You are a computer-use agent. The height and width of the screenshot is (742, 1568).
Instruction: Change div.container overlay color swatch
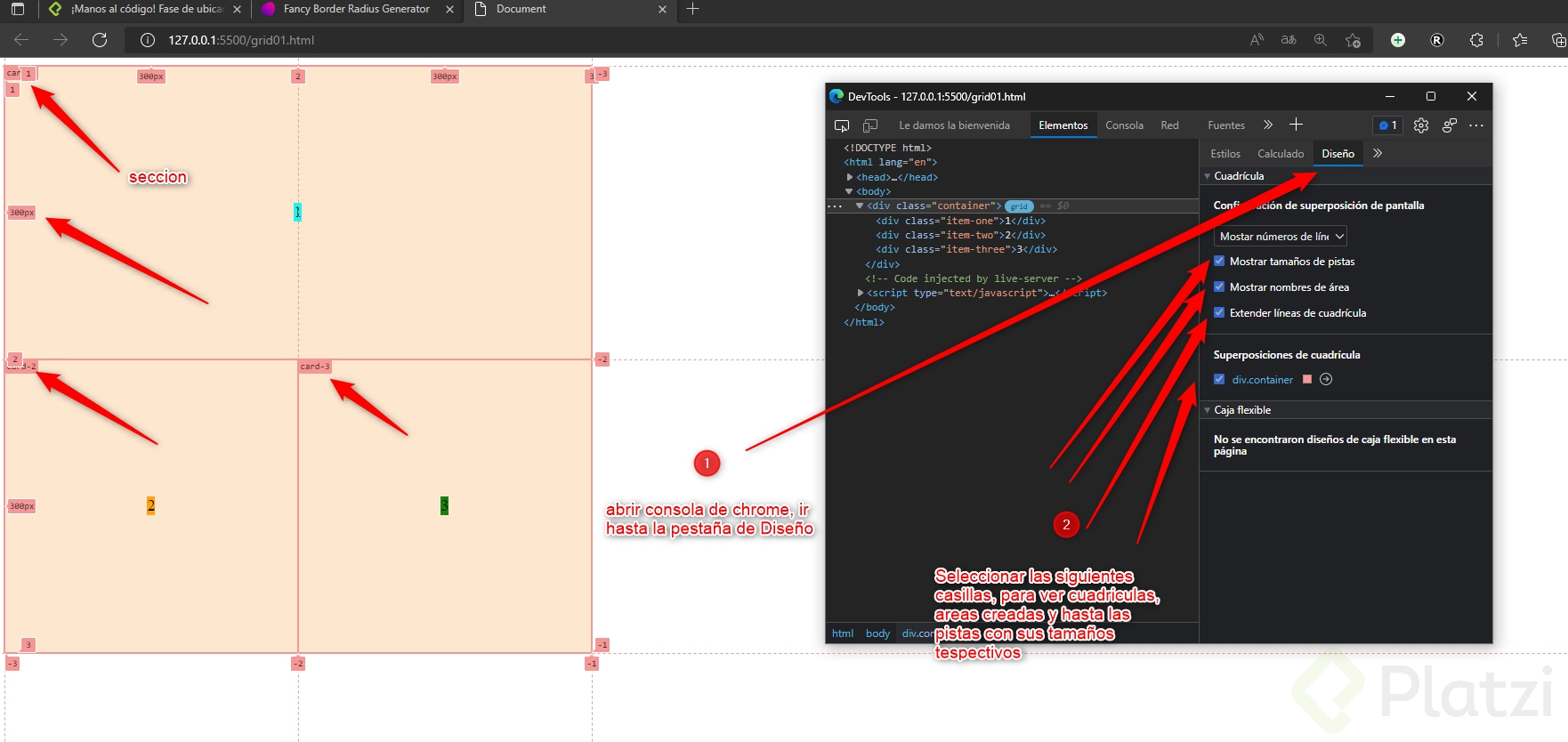click(1307, 379)
